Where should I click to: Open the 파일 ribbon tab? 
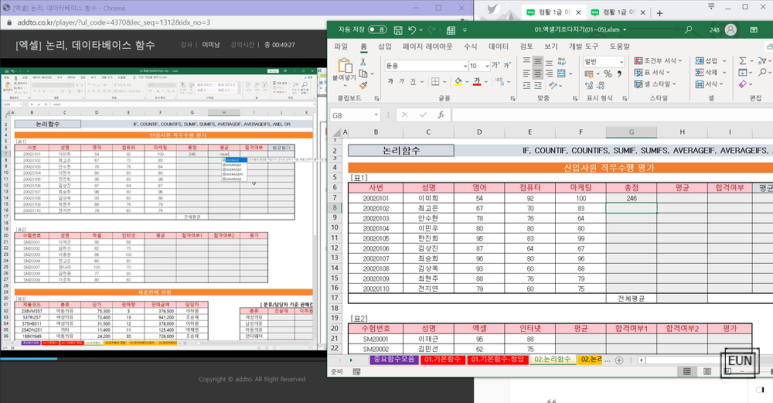pyautogui.click(x=341, y=46)
